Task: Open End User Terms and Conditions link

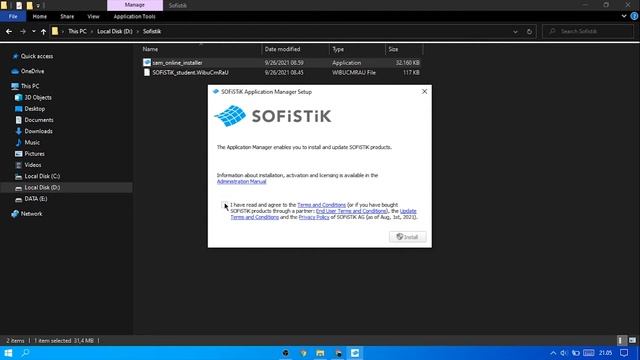Action: coord(351,211)
